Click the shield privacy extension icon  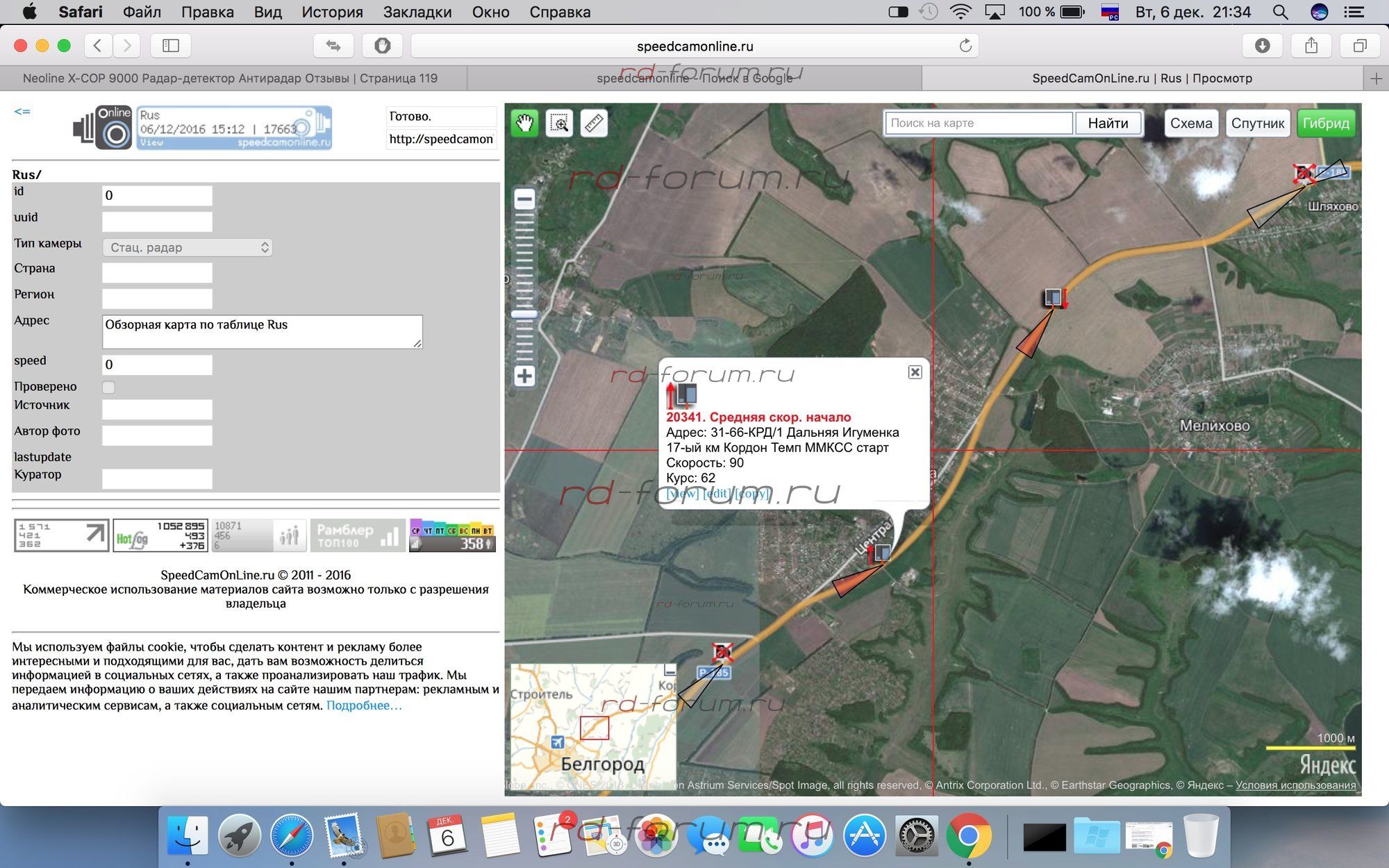382,46
